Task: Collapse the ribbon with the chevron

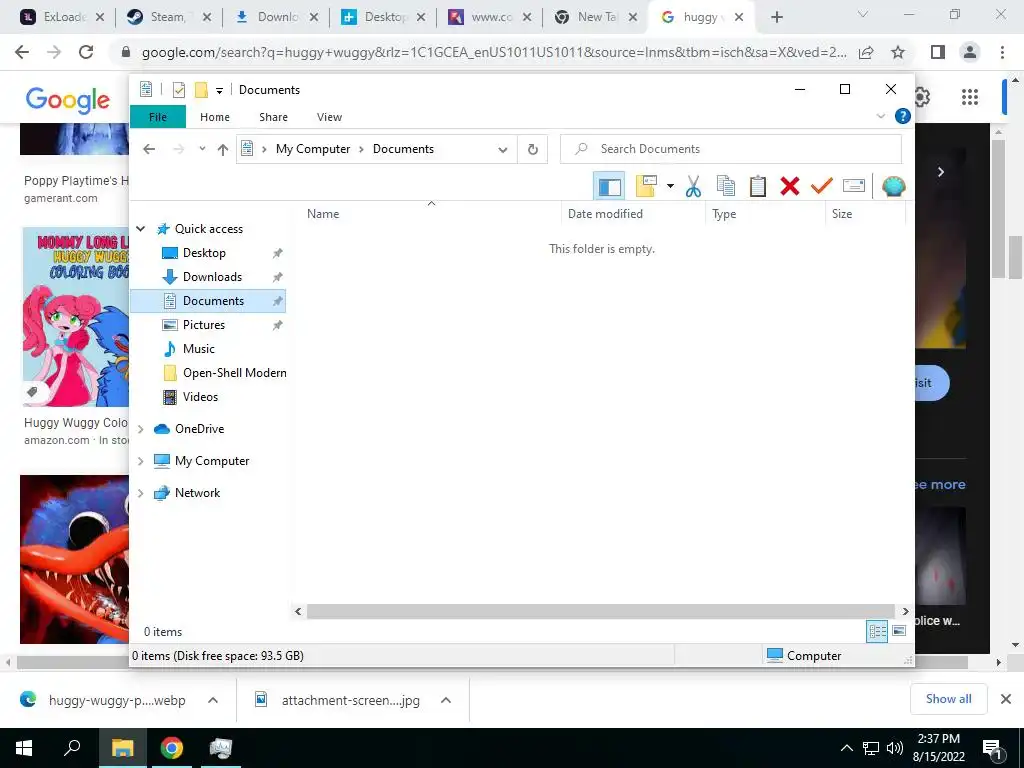Action: 880,116
